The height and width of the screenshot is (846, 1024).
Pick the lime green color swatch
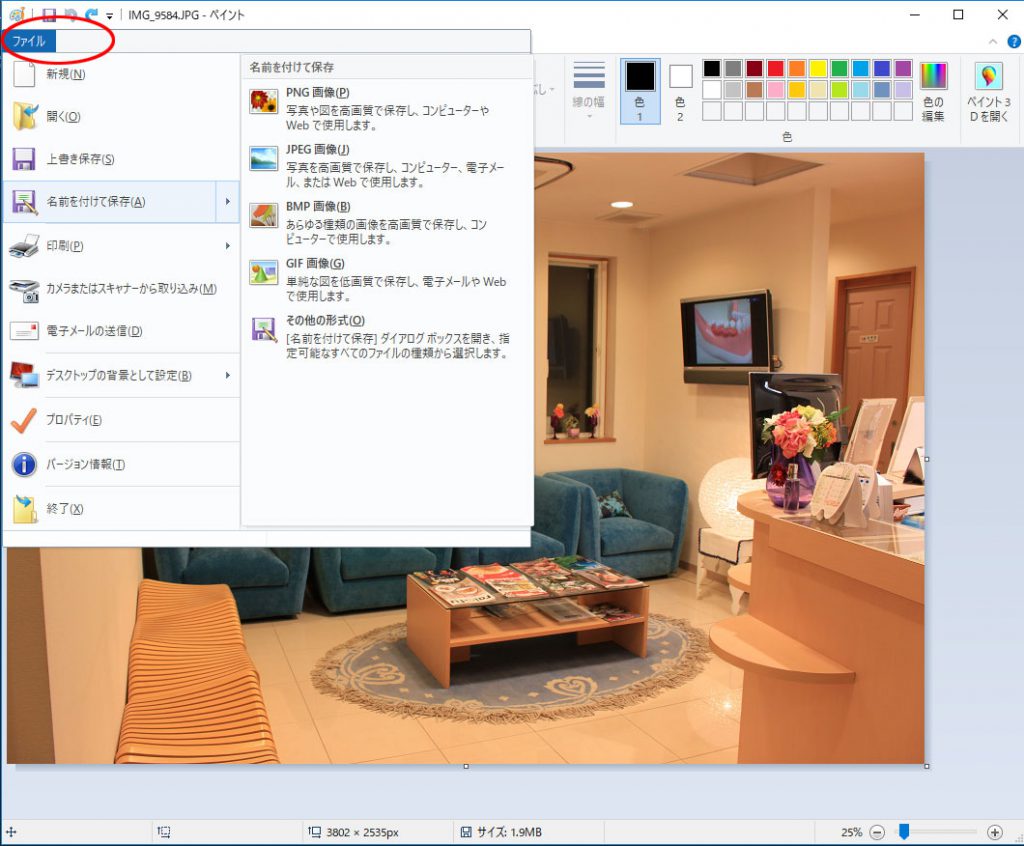(x=839, y=89)
